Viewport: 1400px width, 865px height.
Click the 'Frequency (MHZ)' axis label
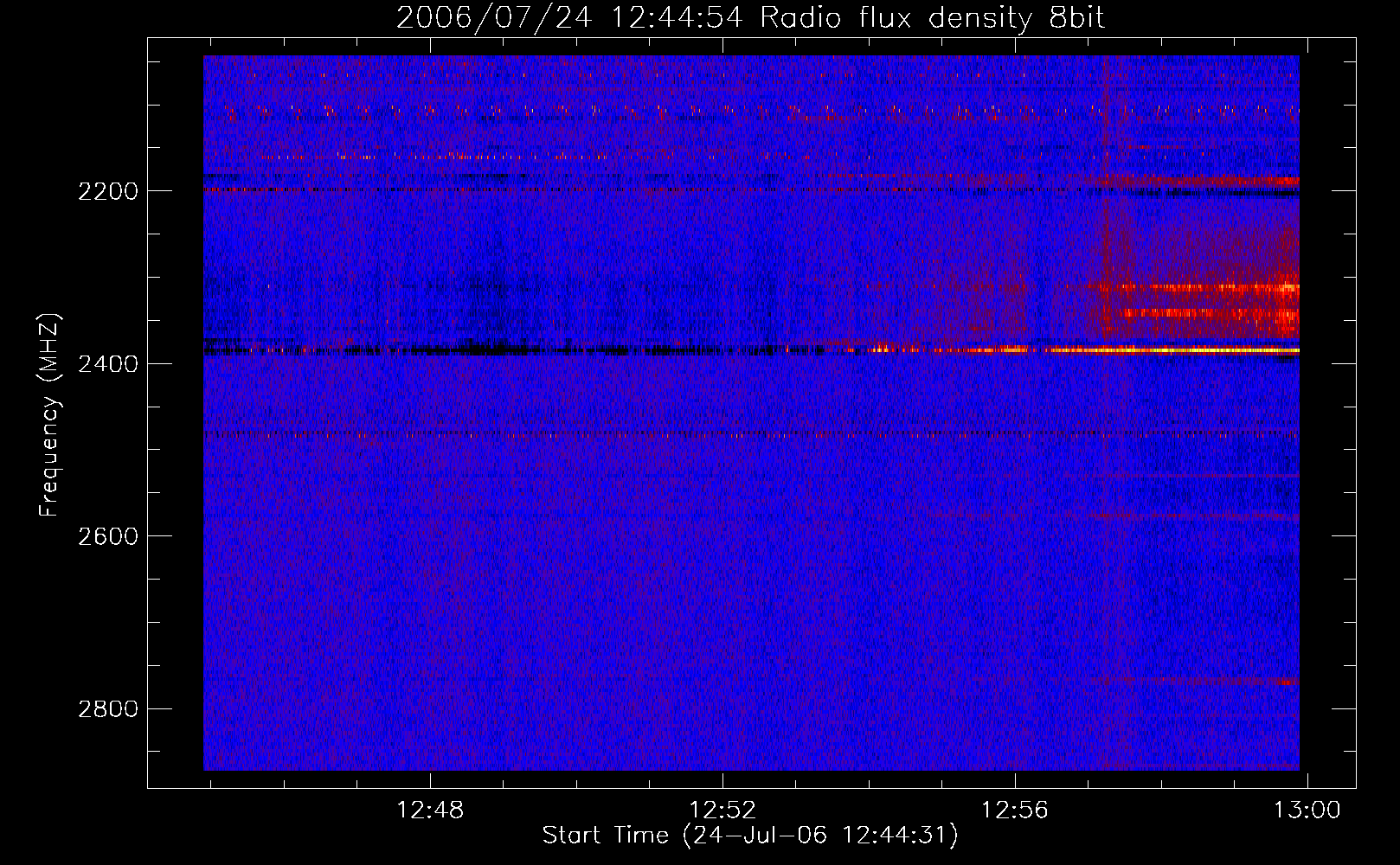(x=49, y=415)
